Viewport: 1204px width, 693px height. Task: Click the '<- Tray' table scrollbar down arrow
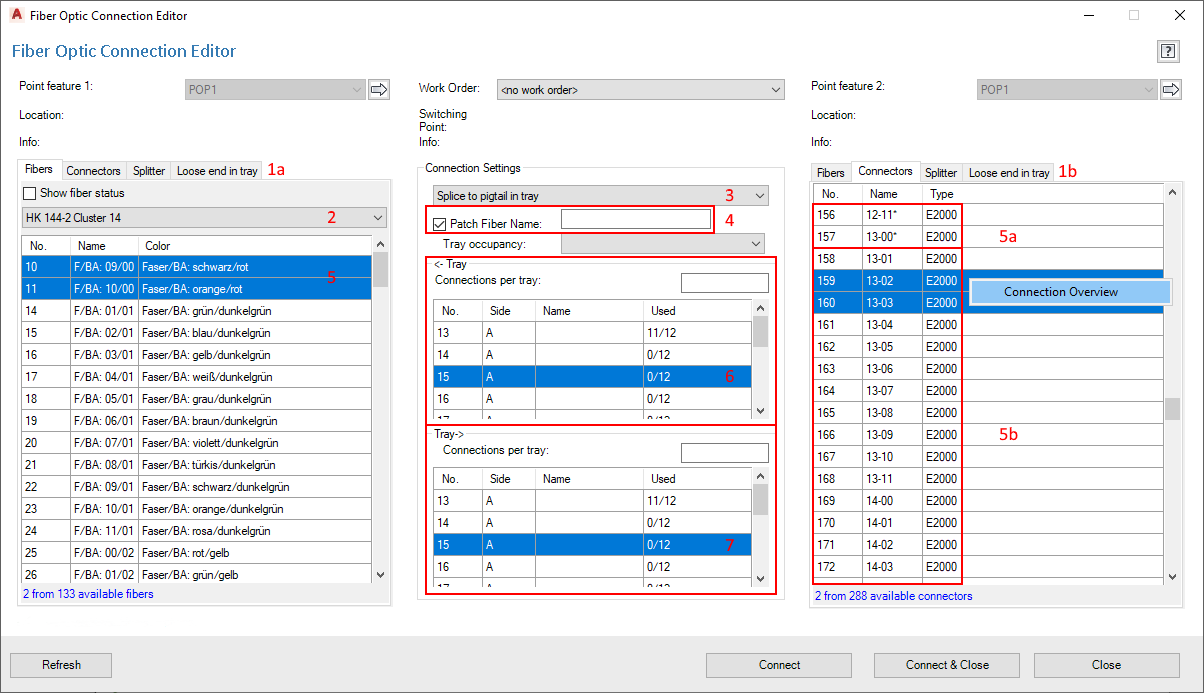click(760, 411)
